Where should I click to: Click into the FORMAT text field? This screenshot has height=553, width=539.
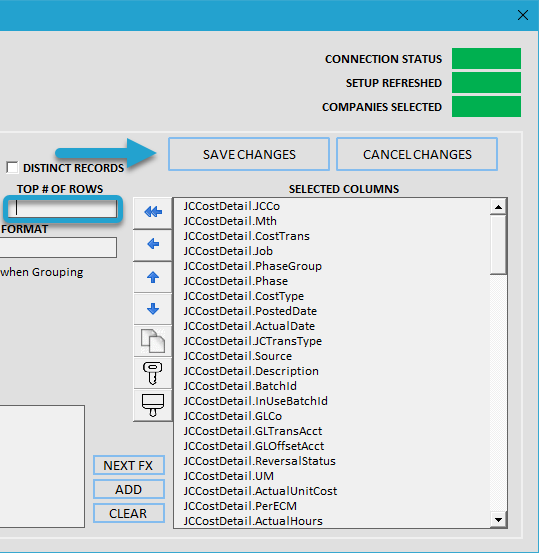[x=58, y=247]
